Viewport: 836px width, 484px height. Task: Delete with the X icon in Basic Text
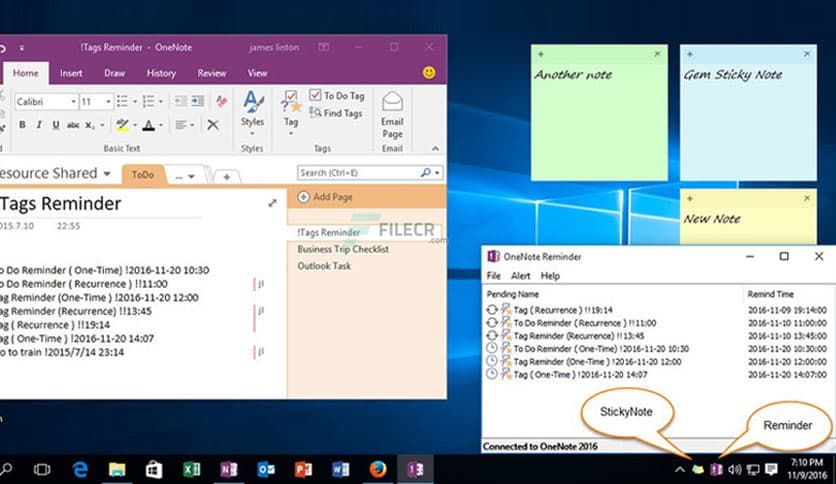point(213,125)
